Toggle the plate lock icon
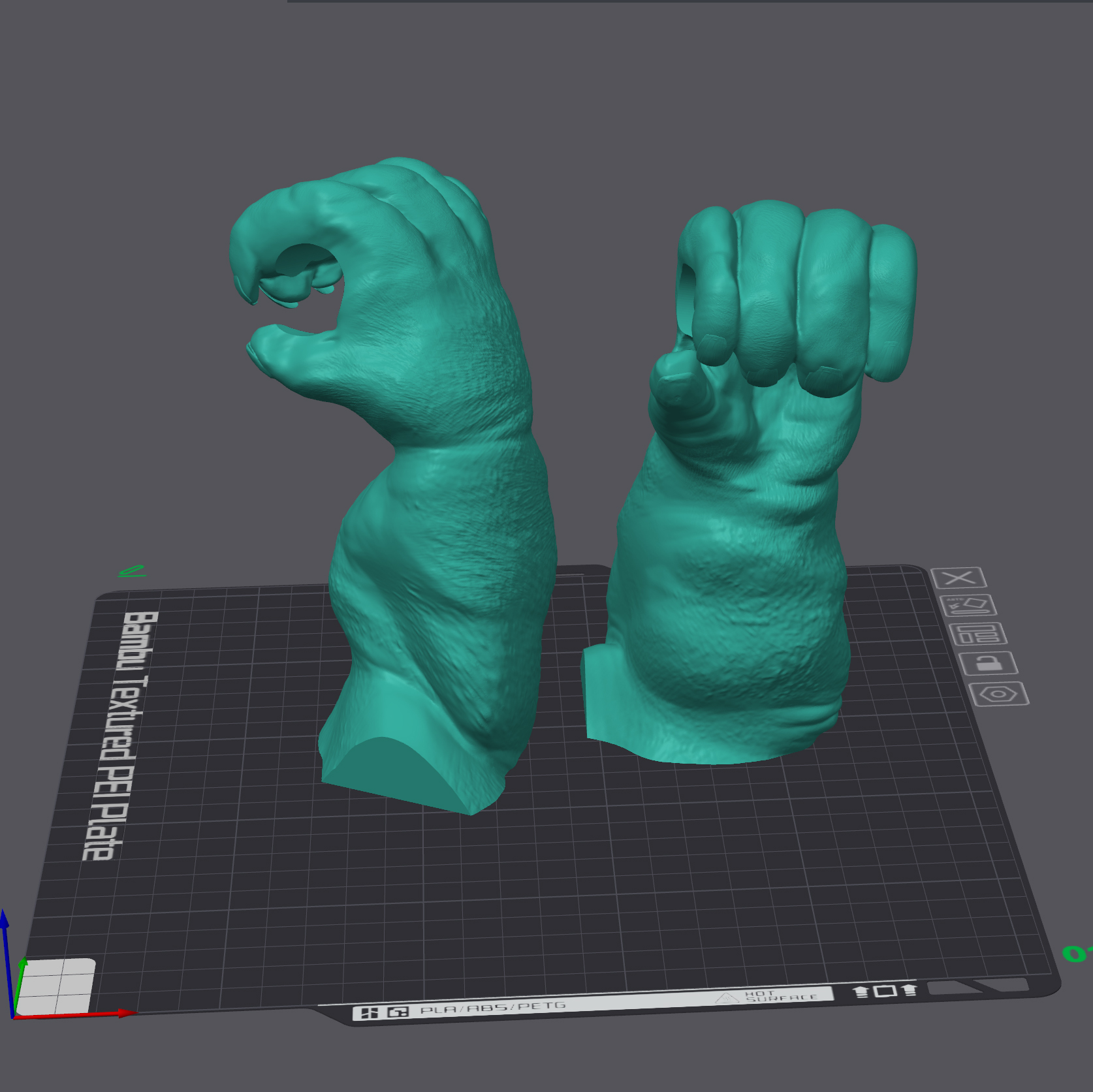The width and height of the screenshot is (1093, 1092). (989, 663)
